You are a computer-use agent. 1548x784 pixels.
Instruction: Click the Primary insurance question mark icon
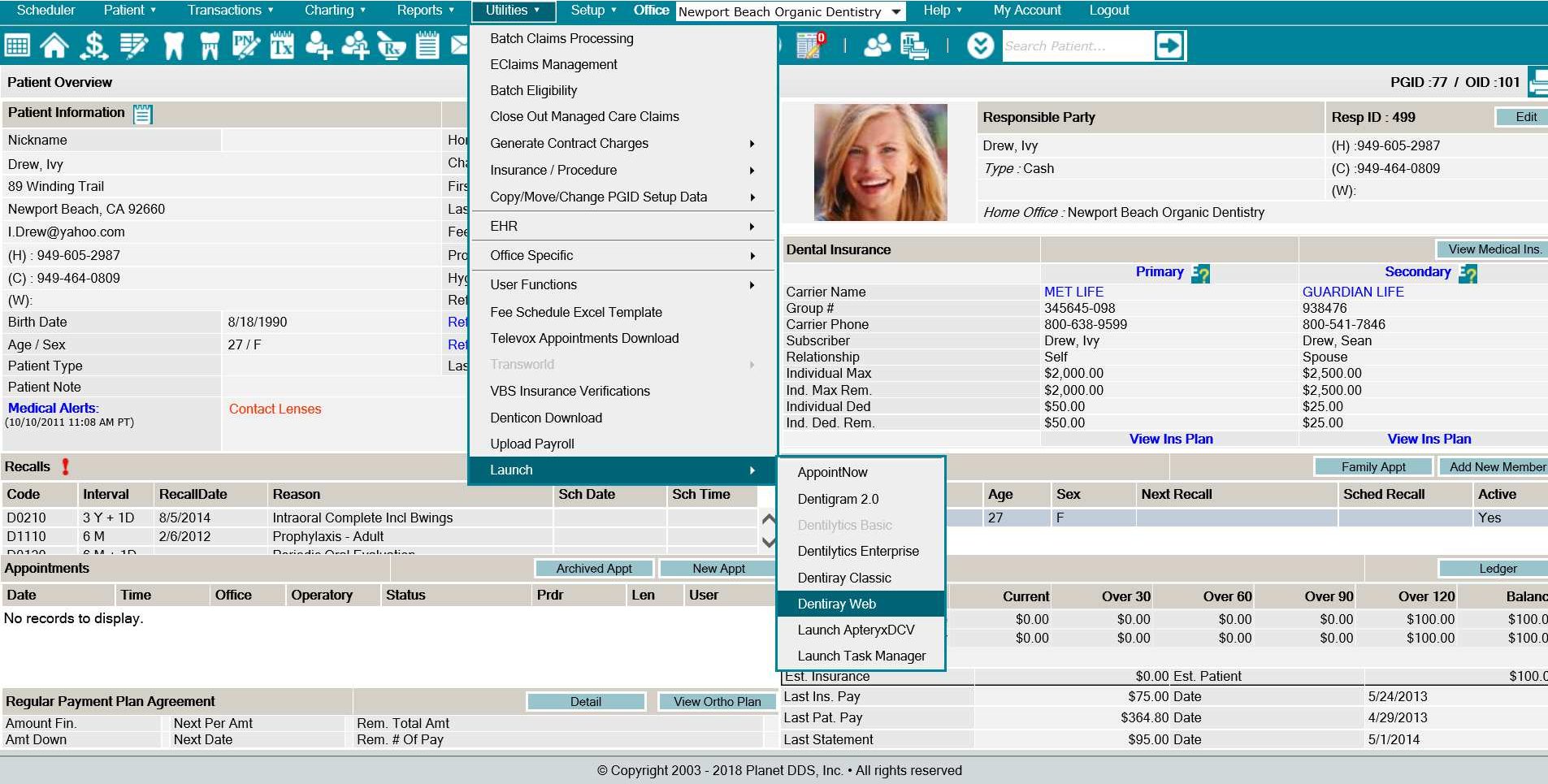coord(1200,274)
